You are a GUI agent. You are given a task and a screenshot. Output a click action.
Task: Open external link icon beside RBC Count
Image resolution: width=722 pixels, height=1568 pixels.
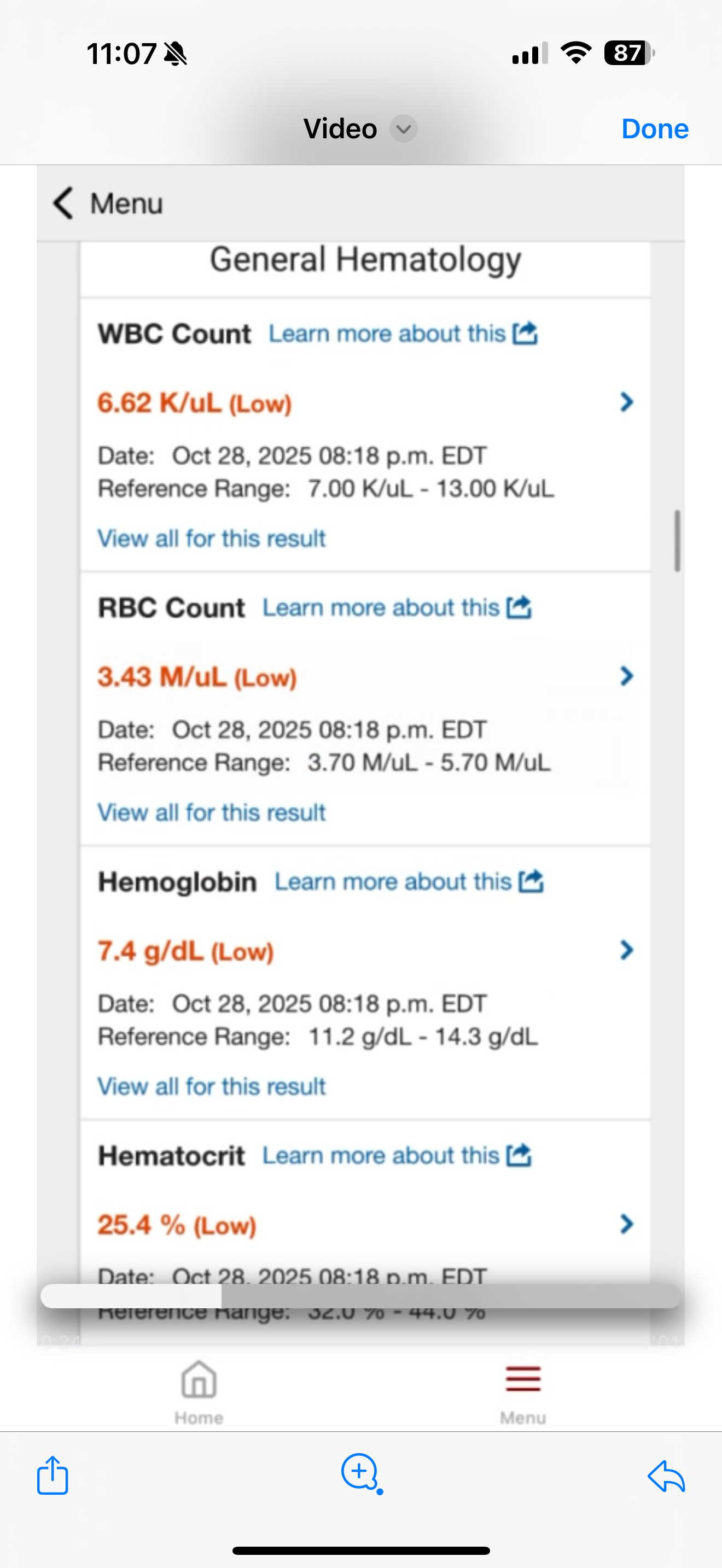(x=519, y=607)
